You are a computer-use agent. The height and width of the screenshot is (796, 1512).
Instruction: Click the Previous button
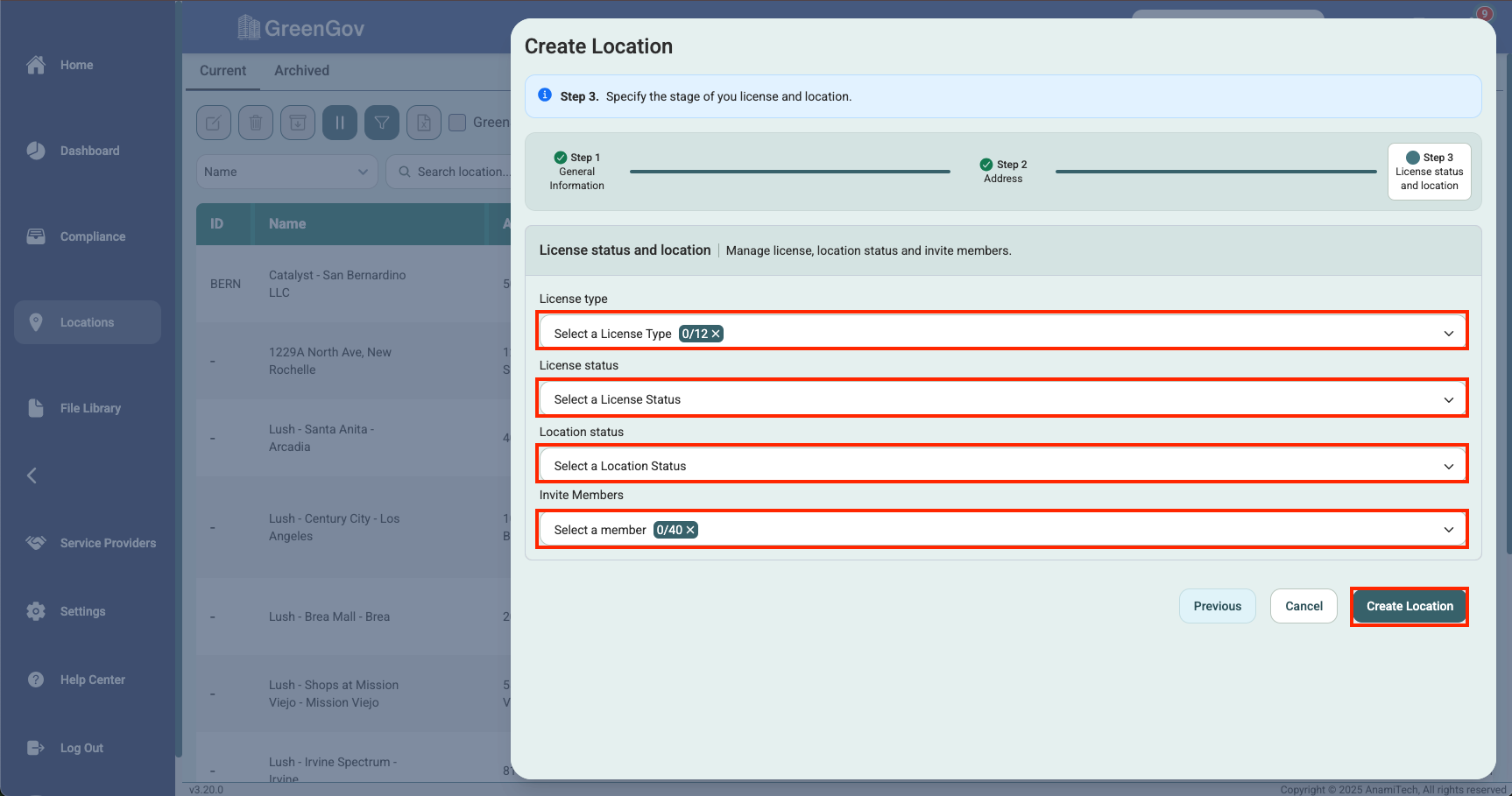[1217, 606]
